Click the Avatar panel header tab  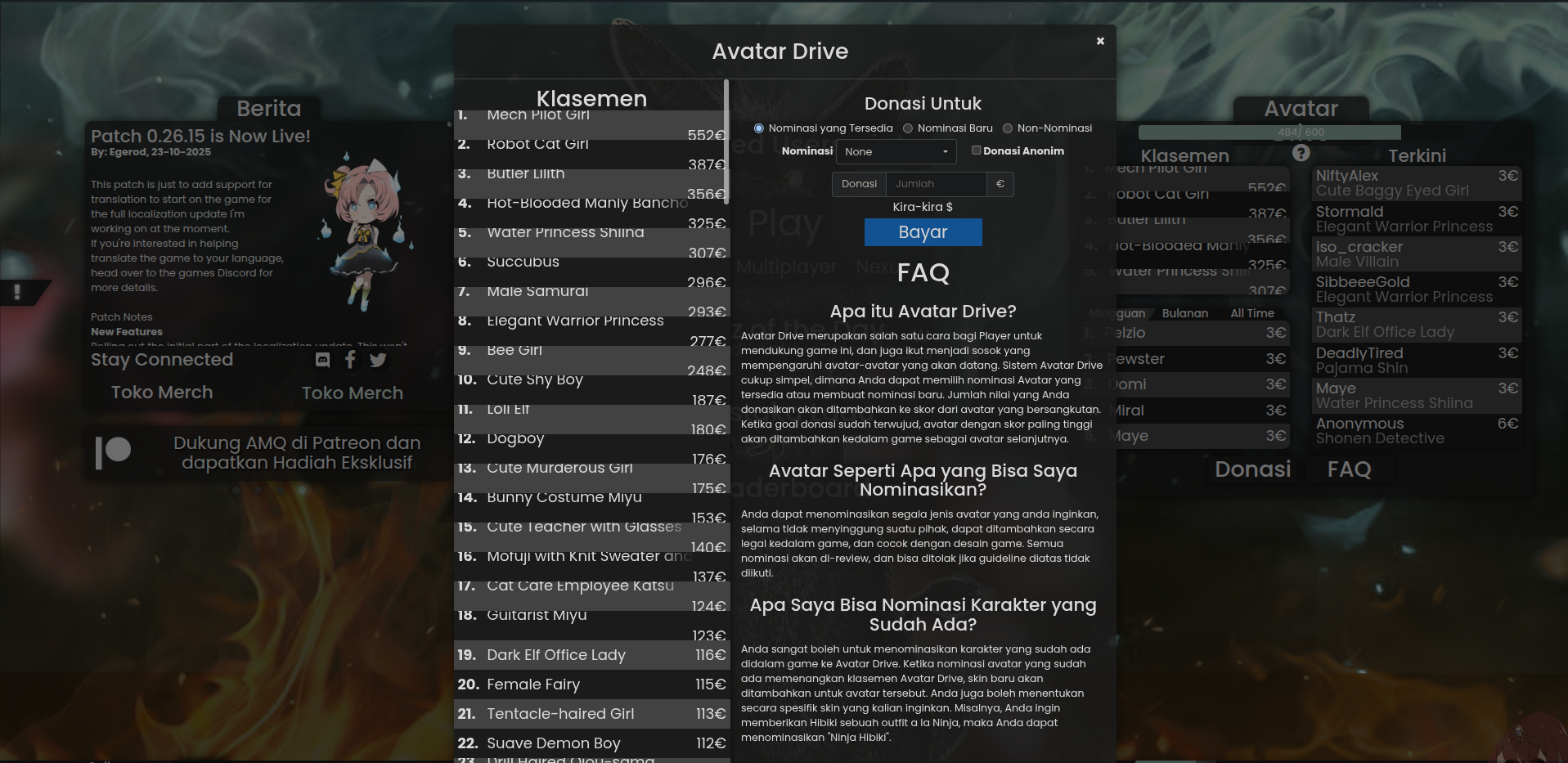(x=1301, y=109)
